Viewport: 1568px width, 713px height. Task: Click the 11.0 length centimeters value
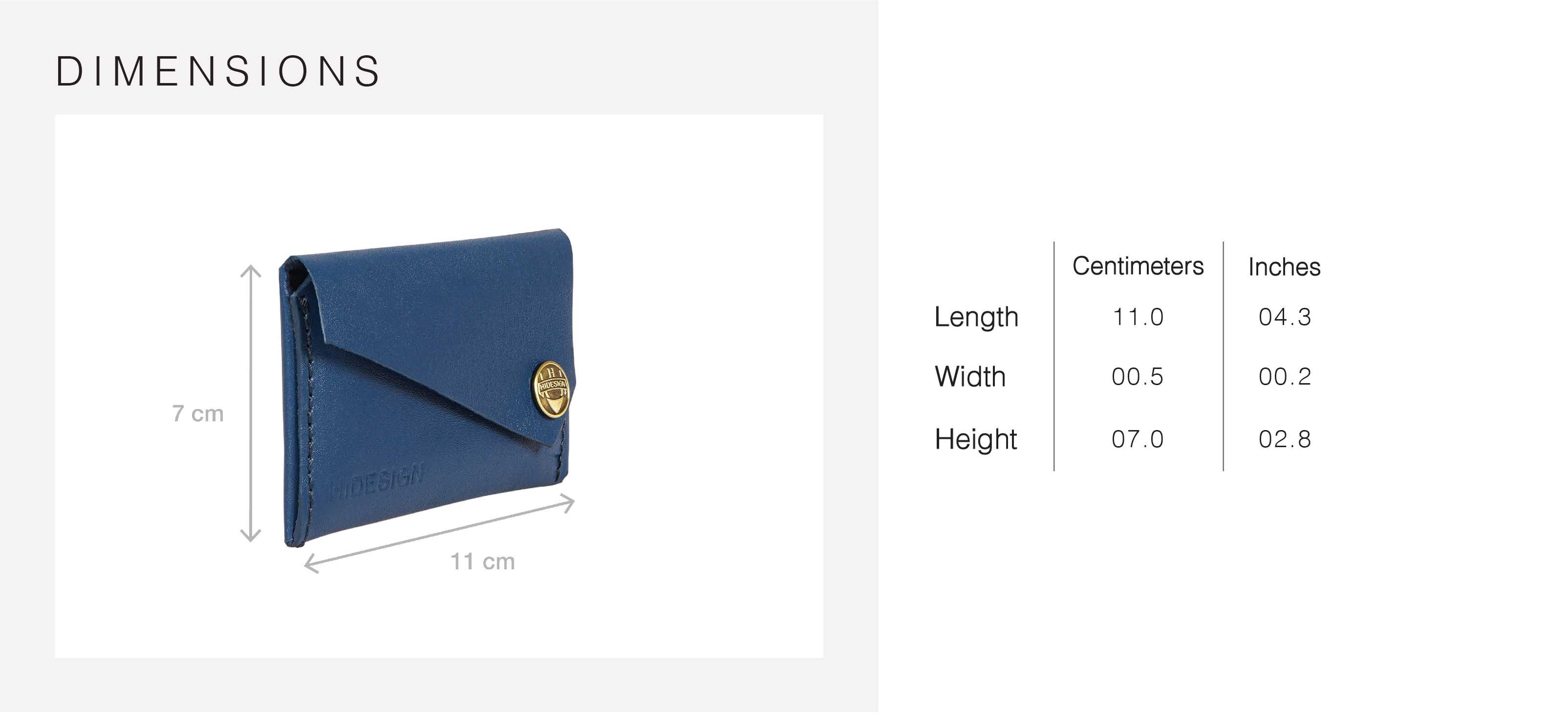[1138, 317]
